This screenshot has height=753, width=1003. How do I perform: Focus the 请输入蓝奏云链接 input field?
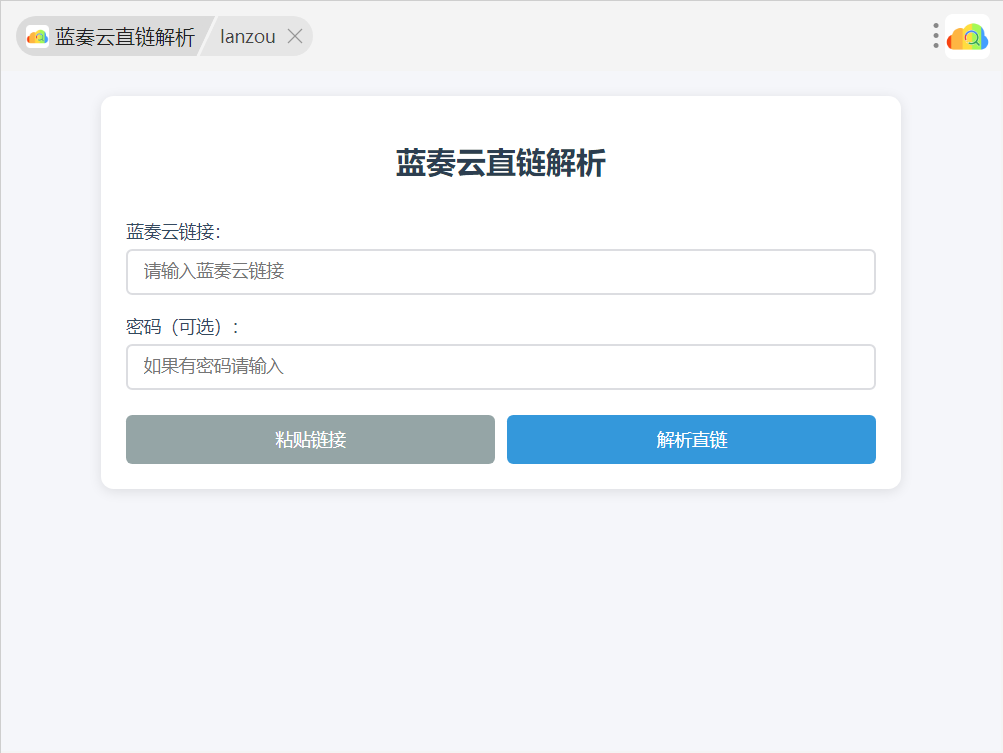(501, 272)
